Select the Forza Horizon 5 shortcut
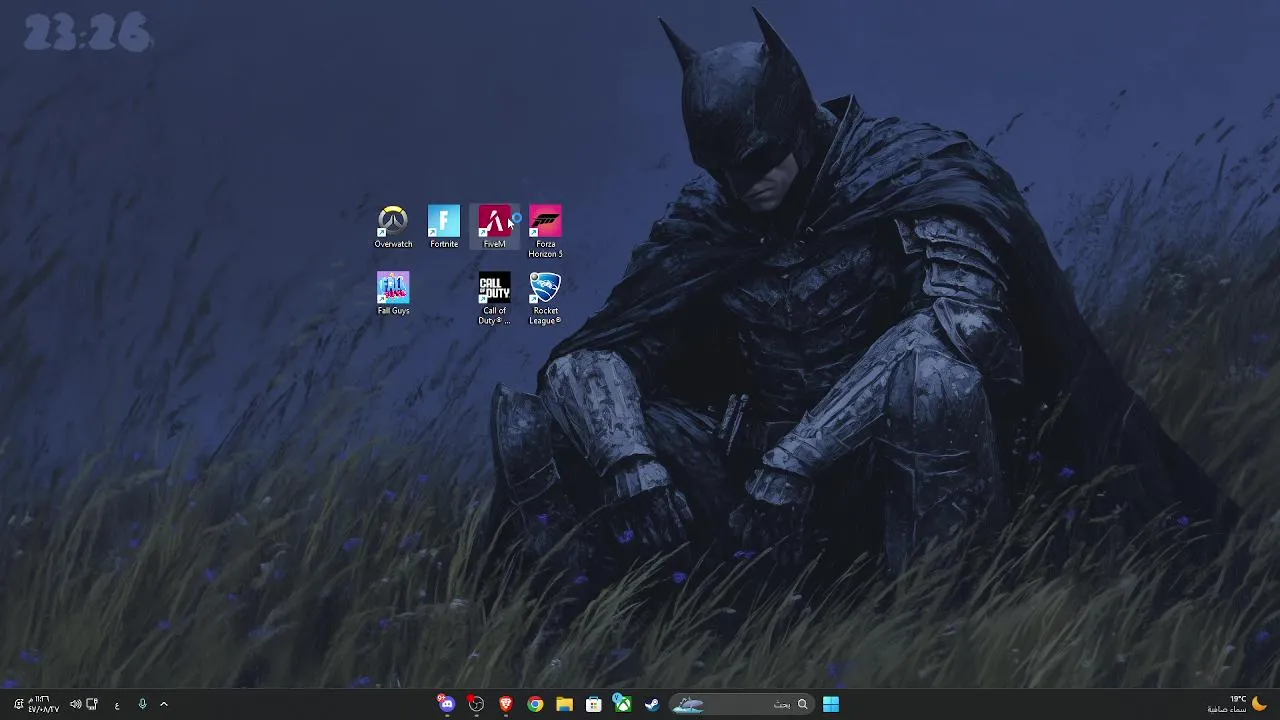 pyautogui.click(x=545, y=232)
